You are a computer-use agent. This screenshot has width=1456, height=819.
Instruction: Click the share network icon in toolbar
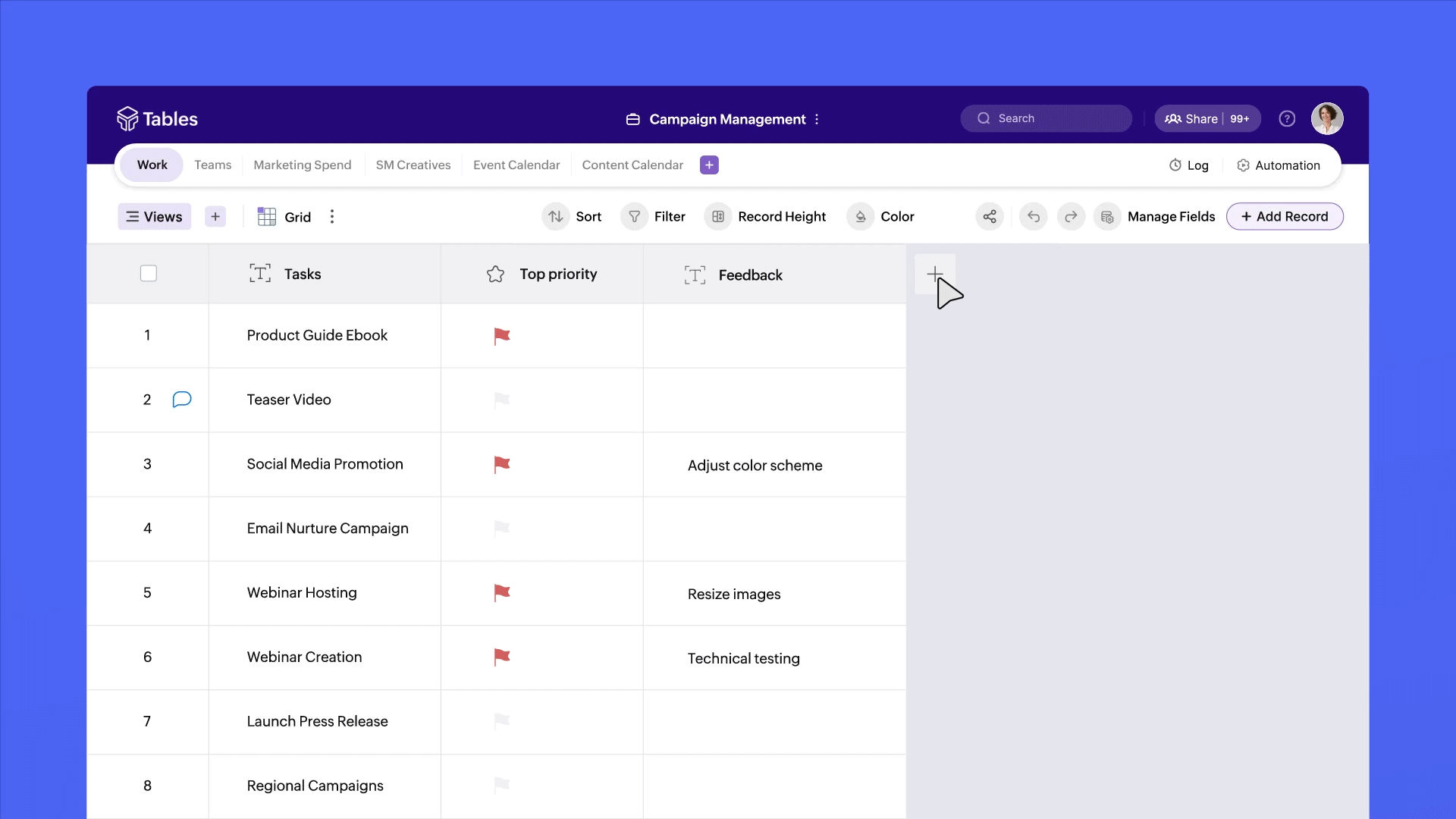pyautogui.click(x=990, y=217)
